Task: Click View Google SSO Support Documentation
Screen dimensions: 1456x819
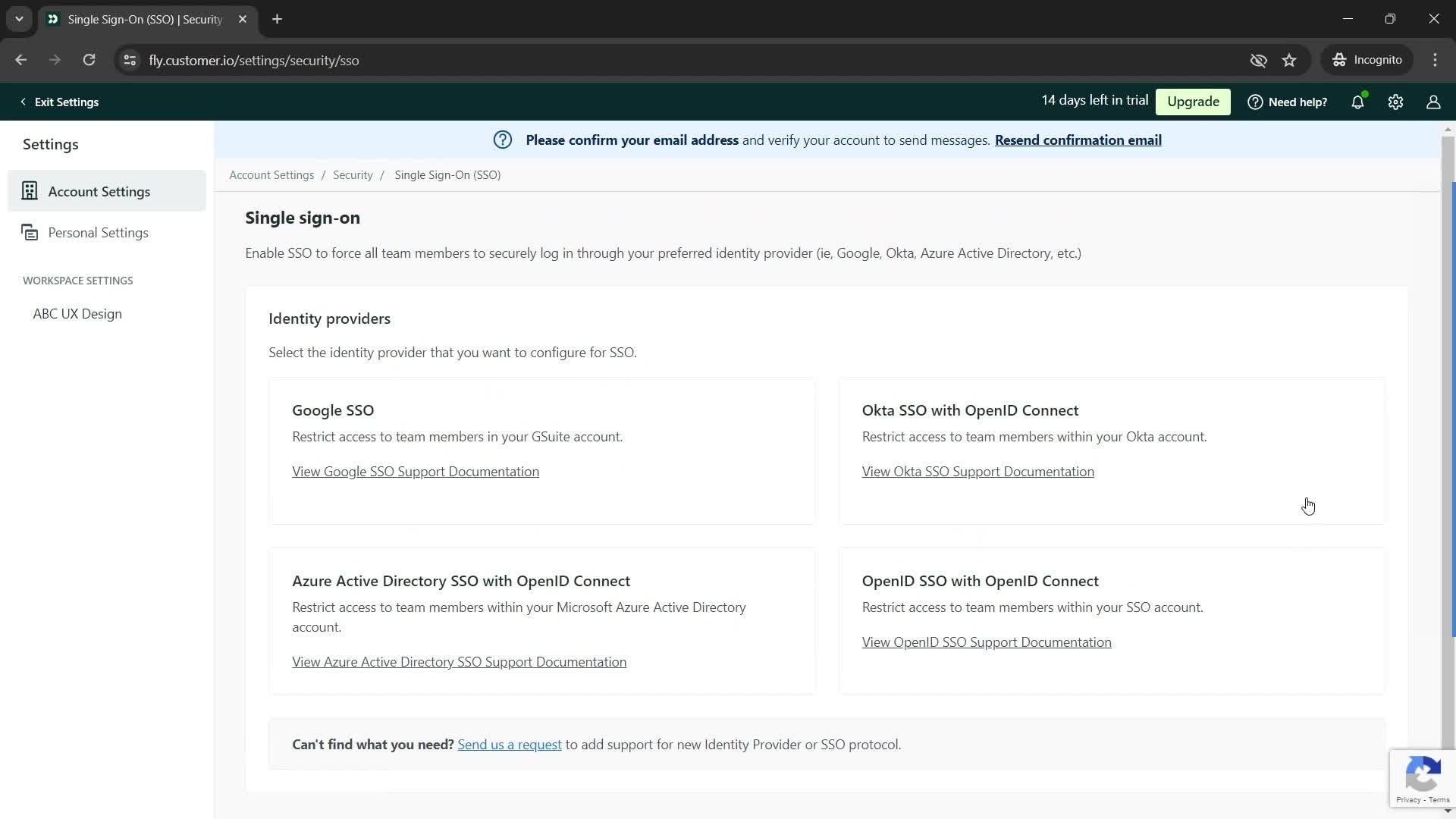Action: point(416,471)
